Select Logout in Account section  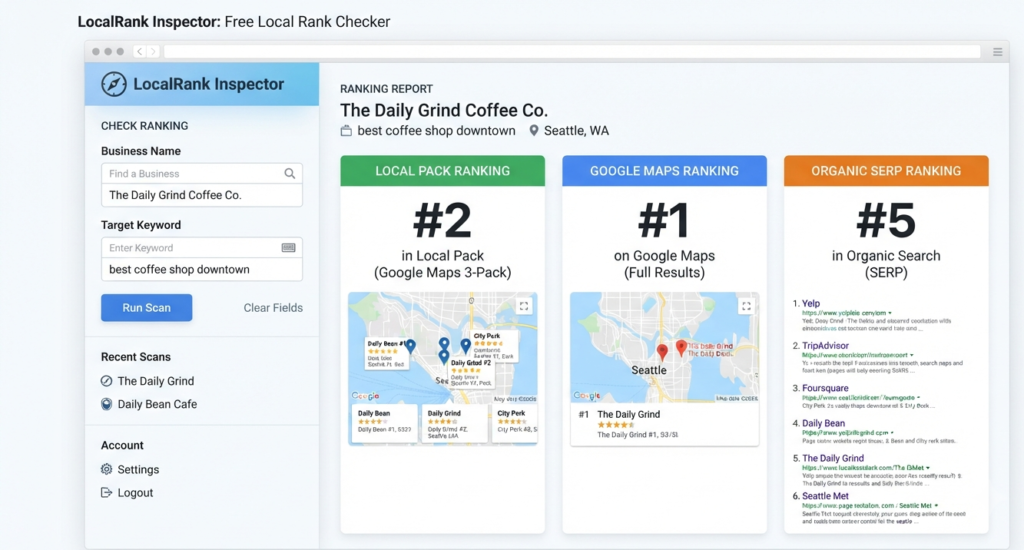coord(135,493)
